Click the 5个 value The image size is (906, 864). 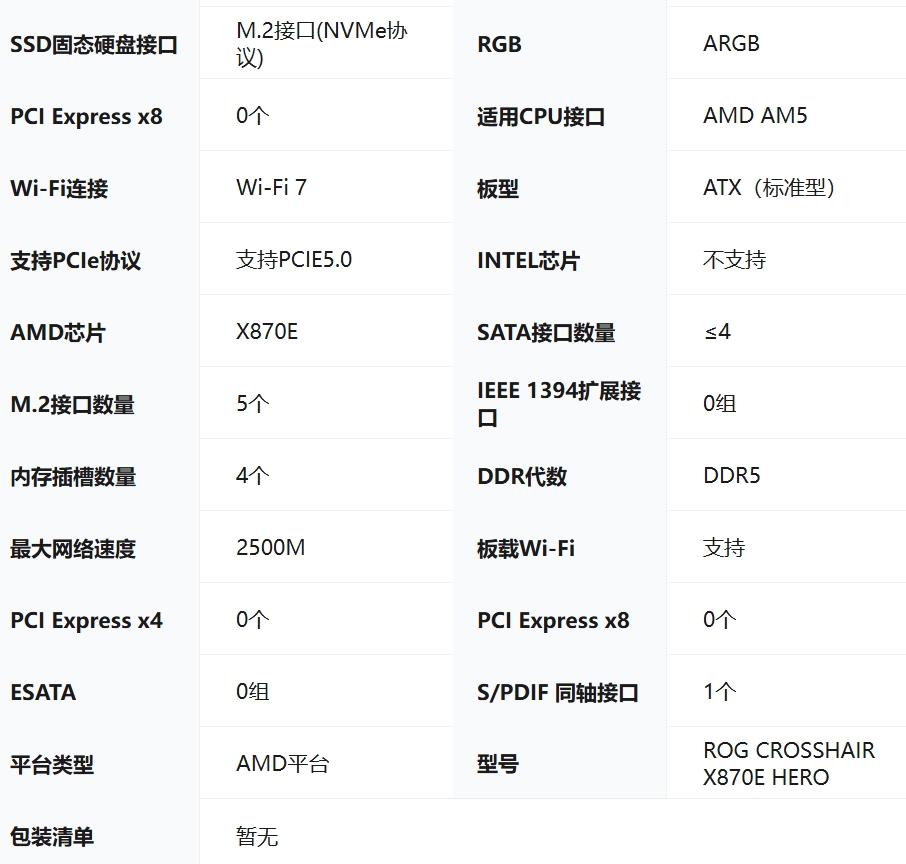click(253, 403)
